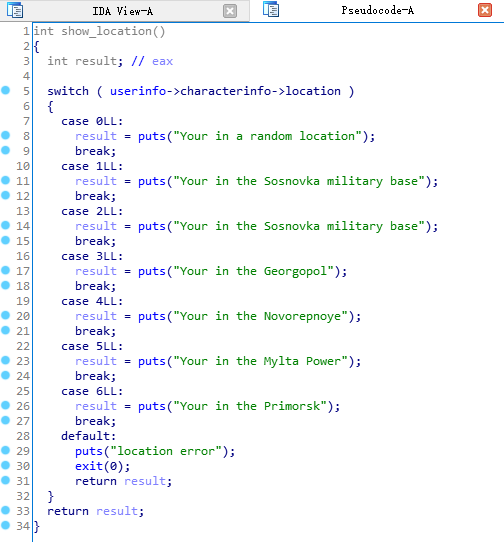Screen dimensions: 504x542
Task: Toggle breakpoint dot on line 12
Action: (6, 195)
